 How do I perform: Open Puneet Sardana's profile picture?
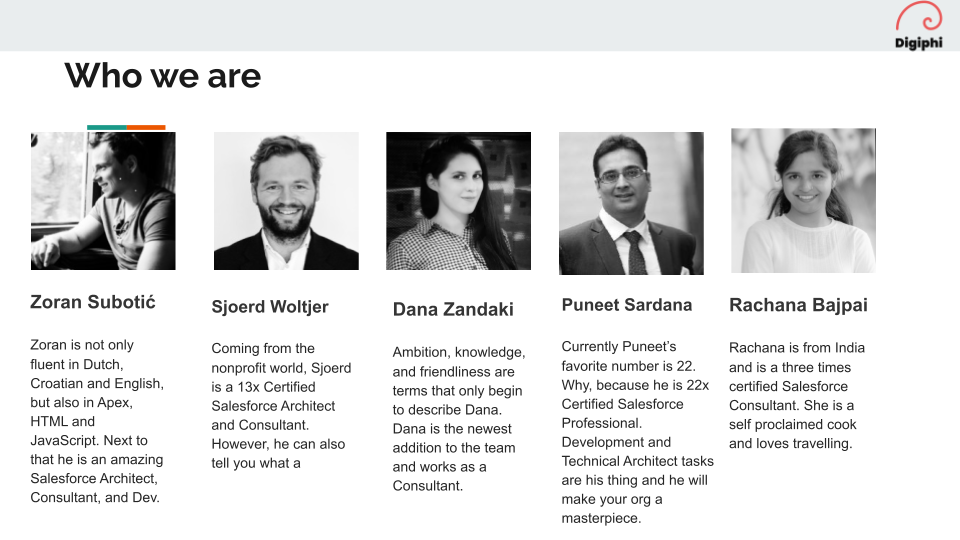[x=631, y=203]
